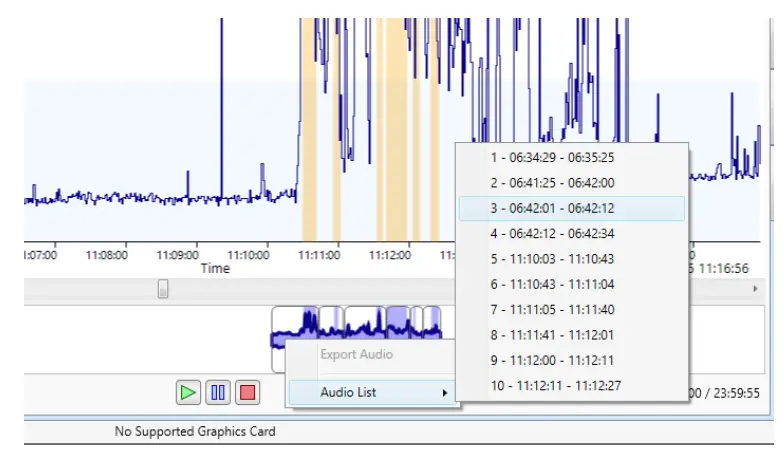Pause audio playback with the blue pause button
This screenshot has width=783, height=467.
coord(218,393)
